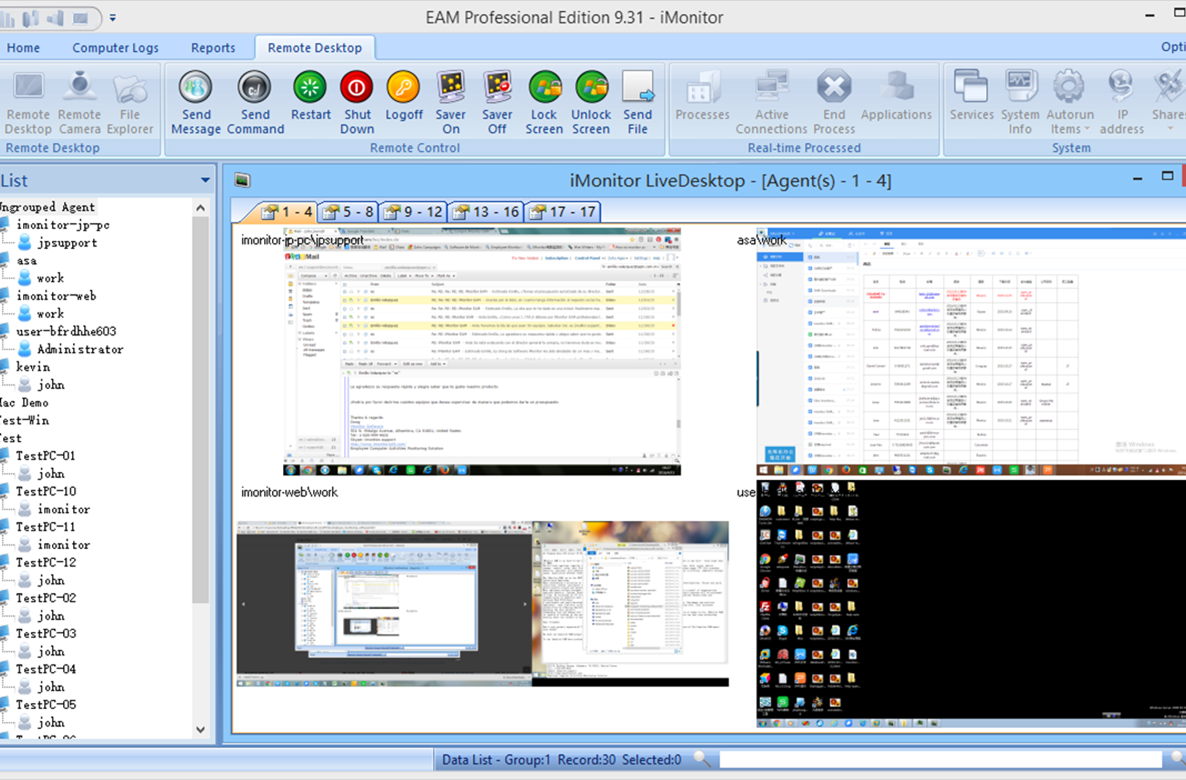Open the imonitor-web\work desktop thumbnail
The width and height of the screenshot is (1186, 780).
click(x=482, y=603)
